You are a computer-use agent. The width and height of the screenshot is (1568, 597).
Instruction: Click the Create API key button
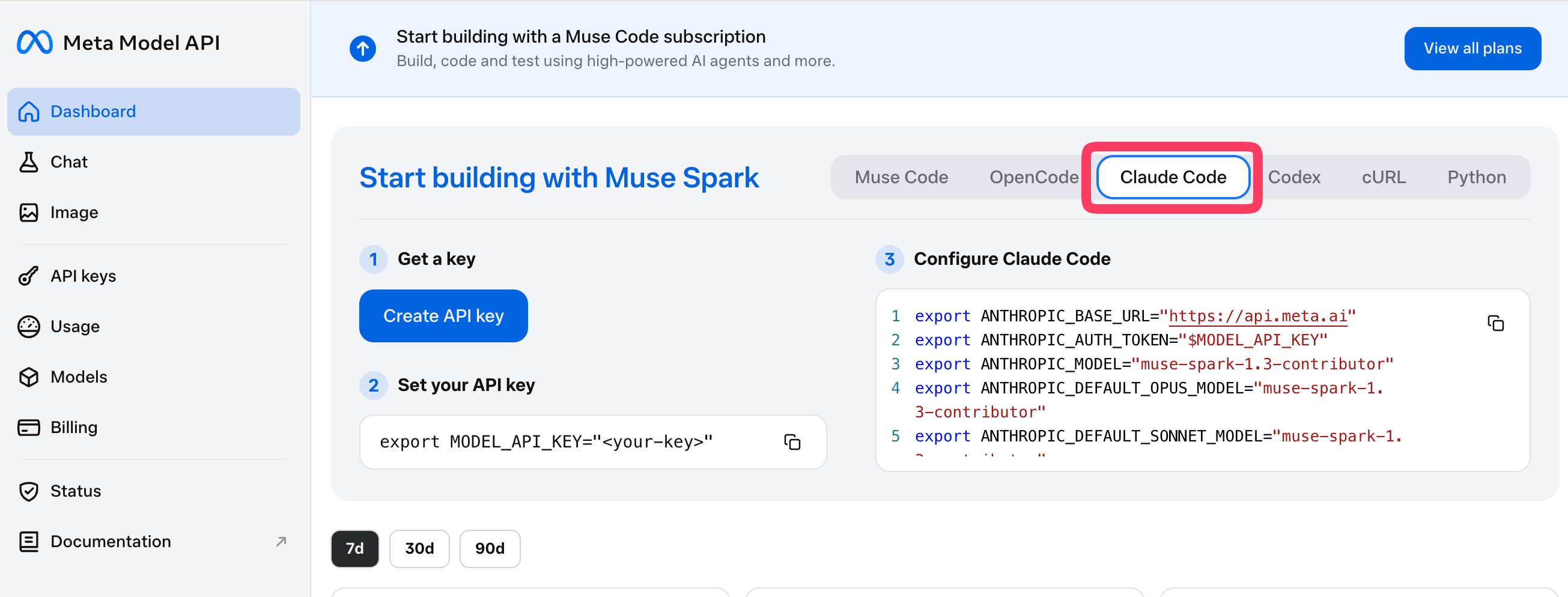[443, 316]
